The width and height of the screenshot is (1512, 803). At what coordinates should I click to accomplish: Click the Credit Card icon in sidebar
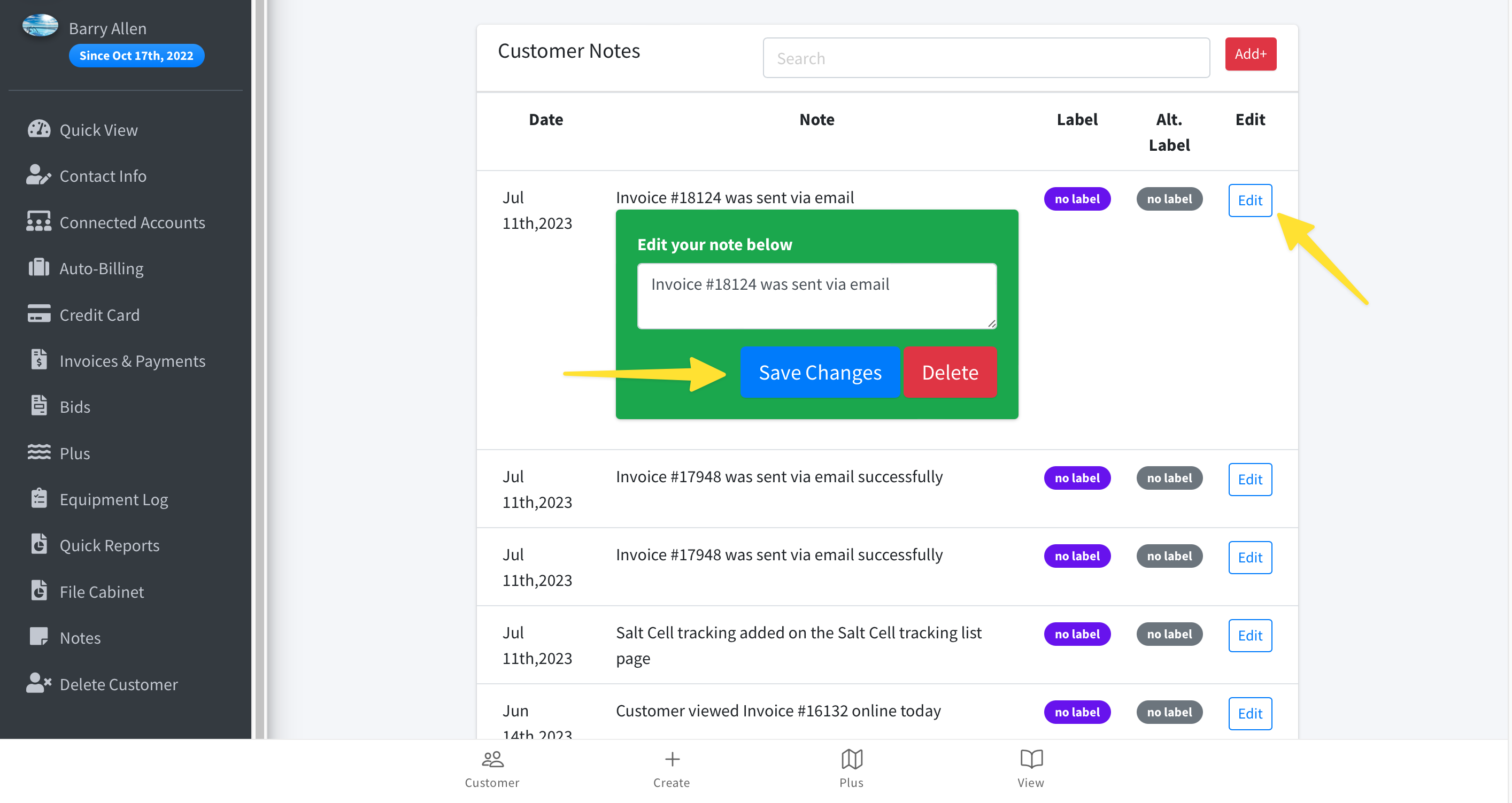coord(38,314)
